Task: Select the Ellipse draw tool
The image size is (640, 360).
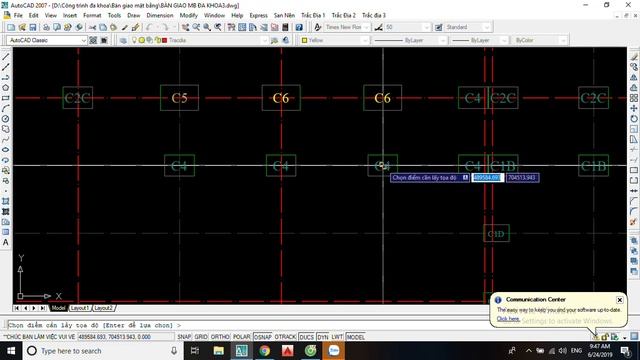Action: [x=6, y=150]
